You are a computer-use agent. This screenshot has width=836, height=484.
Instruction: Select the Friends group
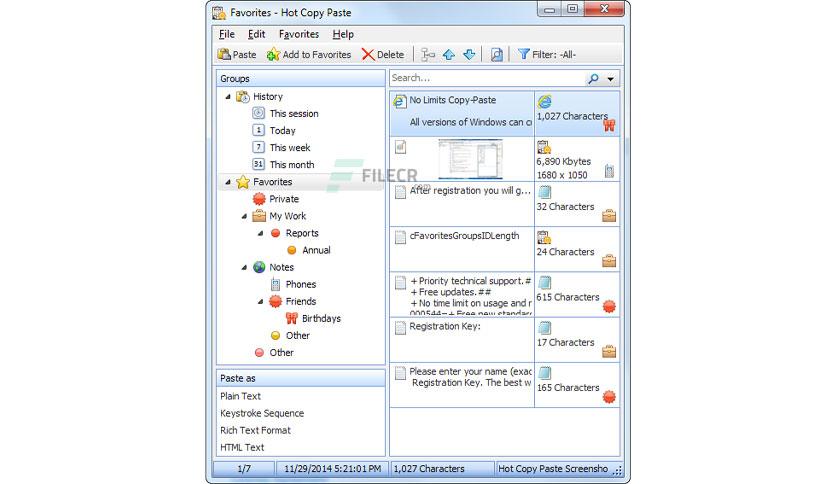[301, 301]
